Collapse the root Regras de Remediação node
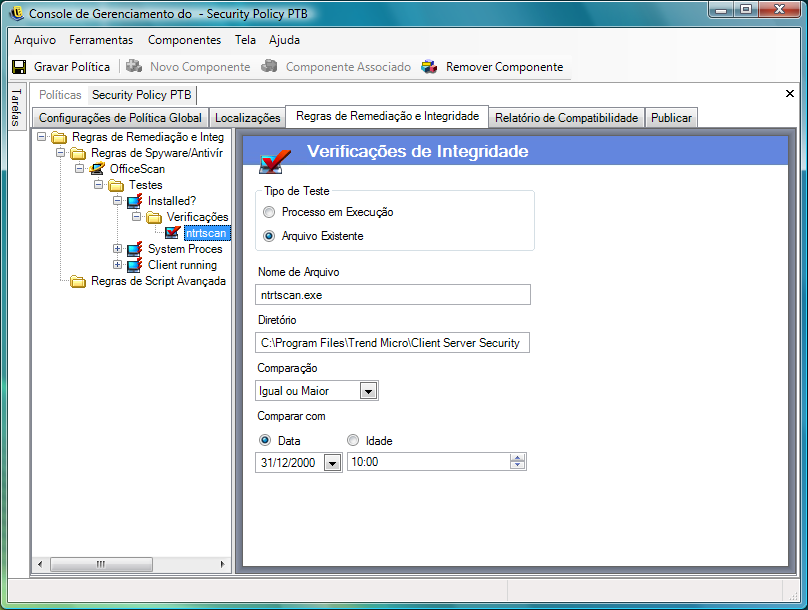808x610 pixels. click(x=41, y=137)
